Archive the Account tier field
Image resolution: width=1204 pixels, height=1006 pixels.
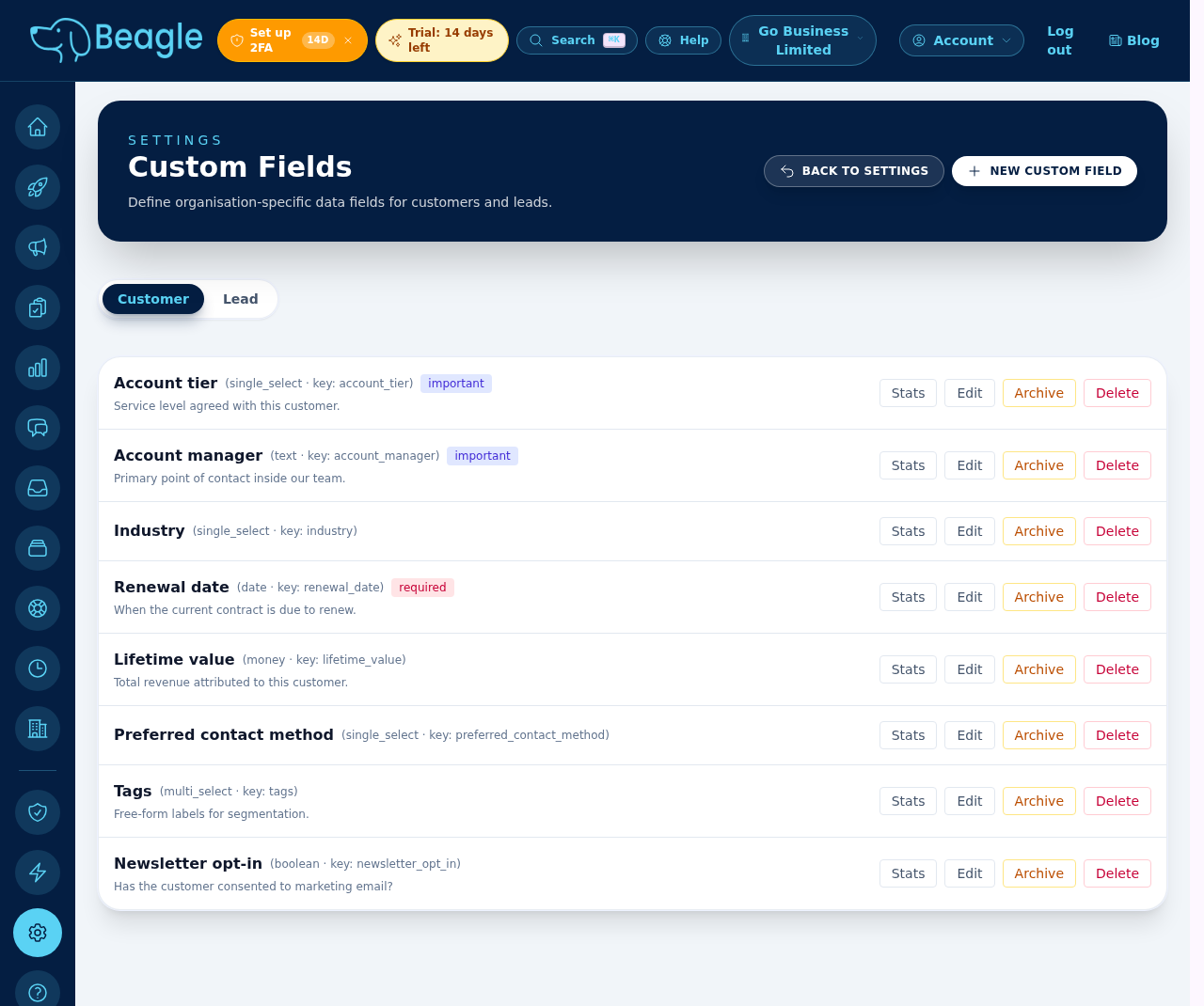(x=1039, y=393)
